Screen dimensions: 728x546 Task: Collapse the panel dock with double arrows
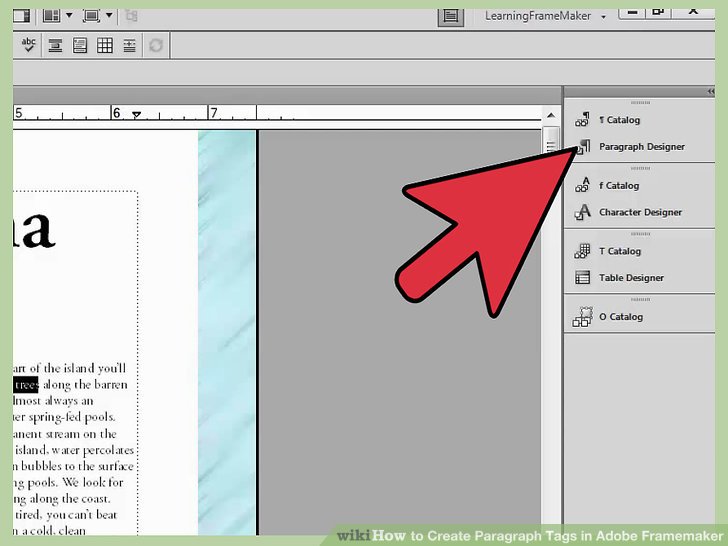pyautogui.click(x=710, y=91)
